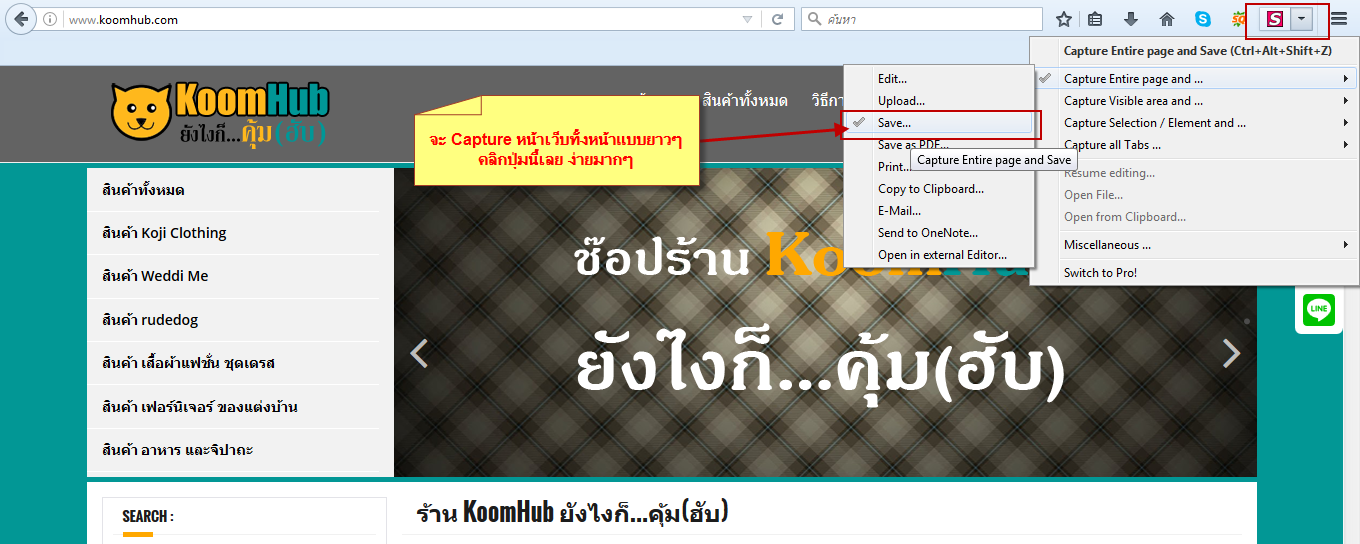Show the next banner slide arrow
Viewport: 1360px width, 544px height.
(1232, 353)
